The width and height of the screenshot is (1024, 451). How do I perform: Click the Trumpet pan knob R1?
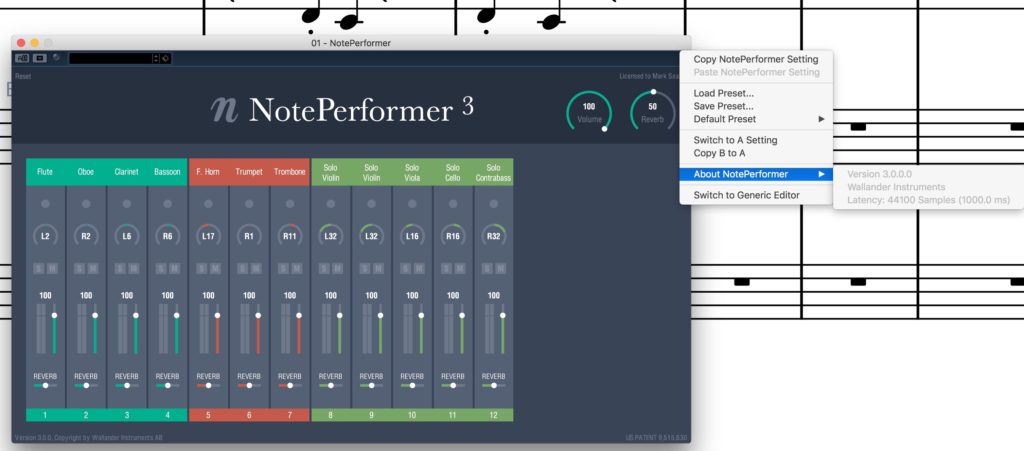pos(249,236)
